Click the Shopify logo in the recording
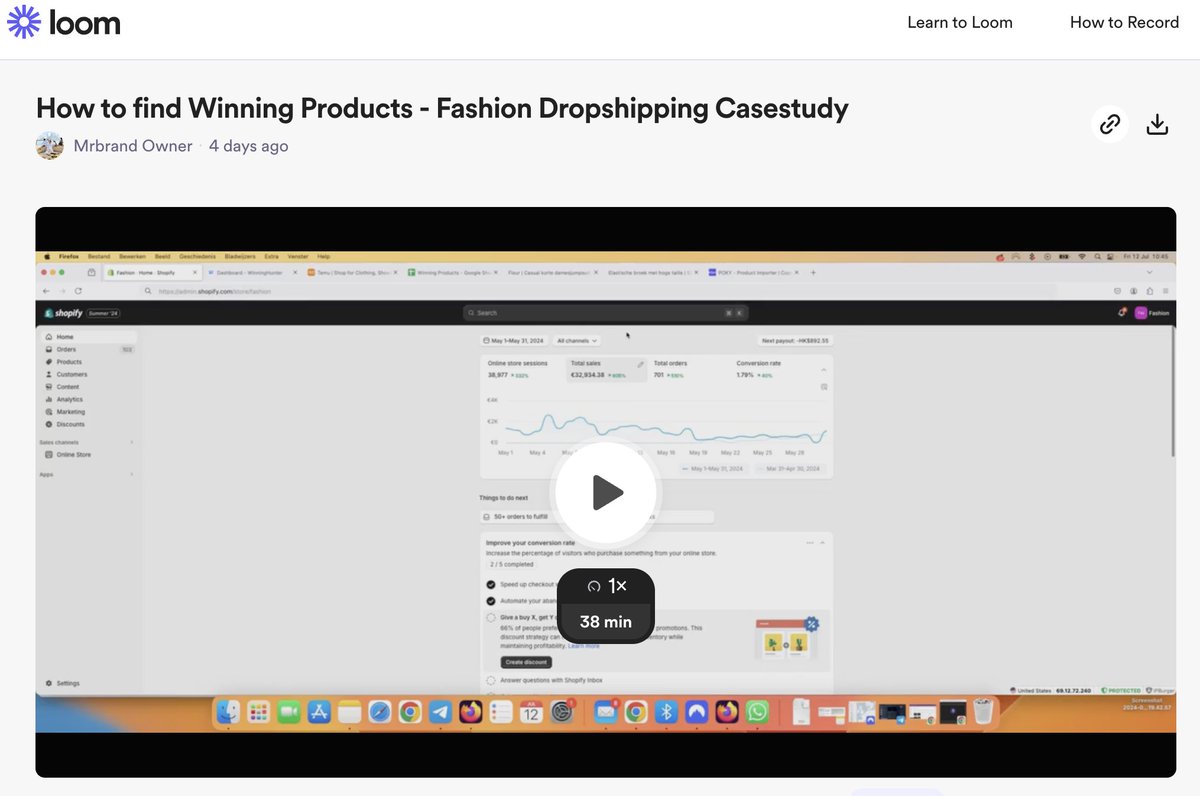1200x796 pixels. point(62,313)
